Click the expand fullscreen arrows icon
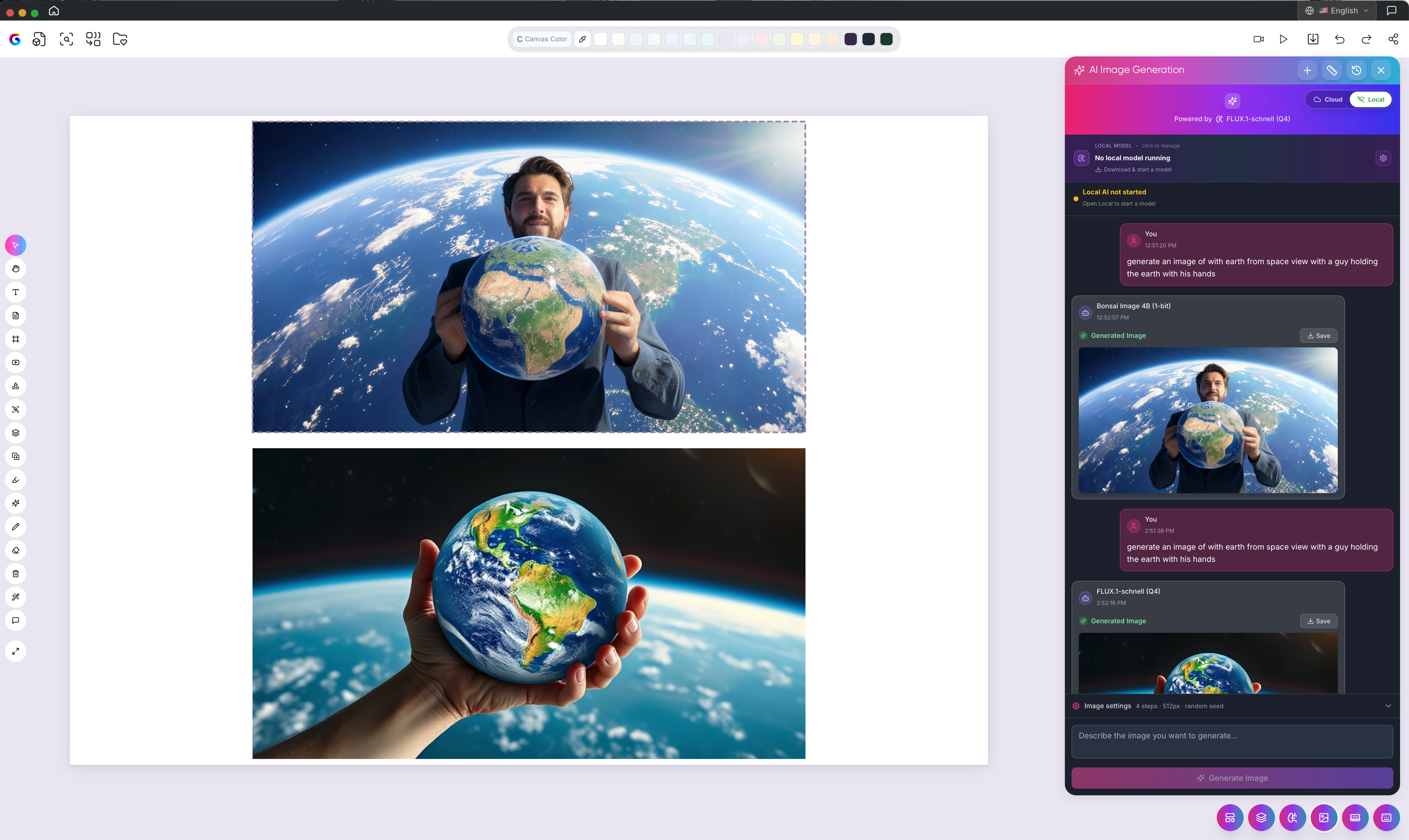Viewport: 1409px width, 840px height. coord(16,652)
